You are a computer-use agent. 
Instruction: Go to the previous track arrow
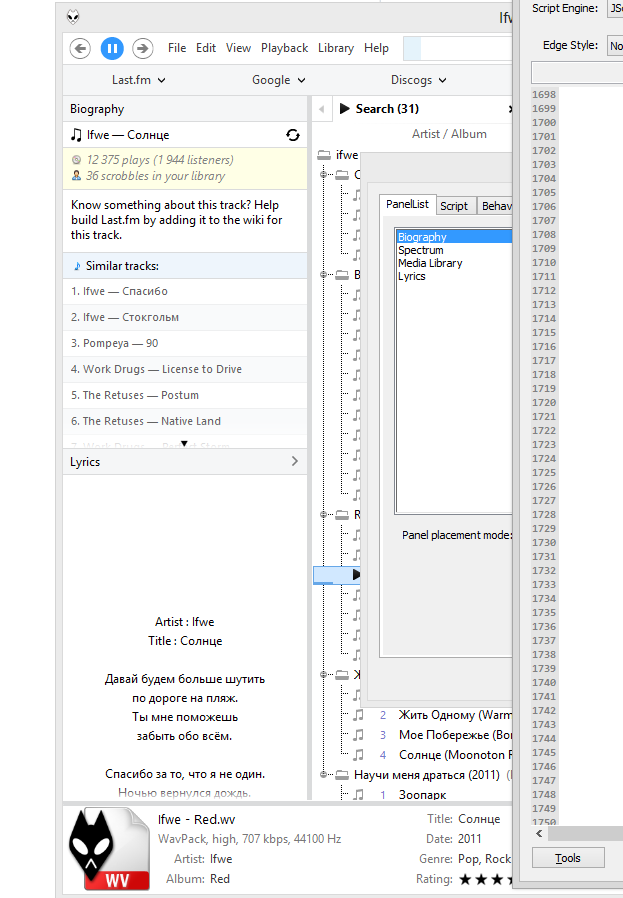coord(81,48)
